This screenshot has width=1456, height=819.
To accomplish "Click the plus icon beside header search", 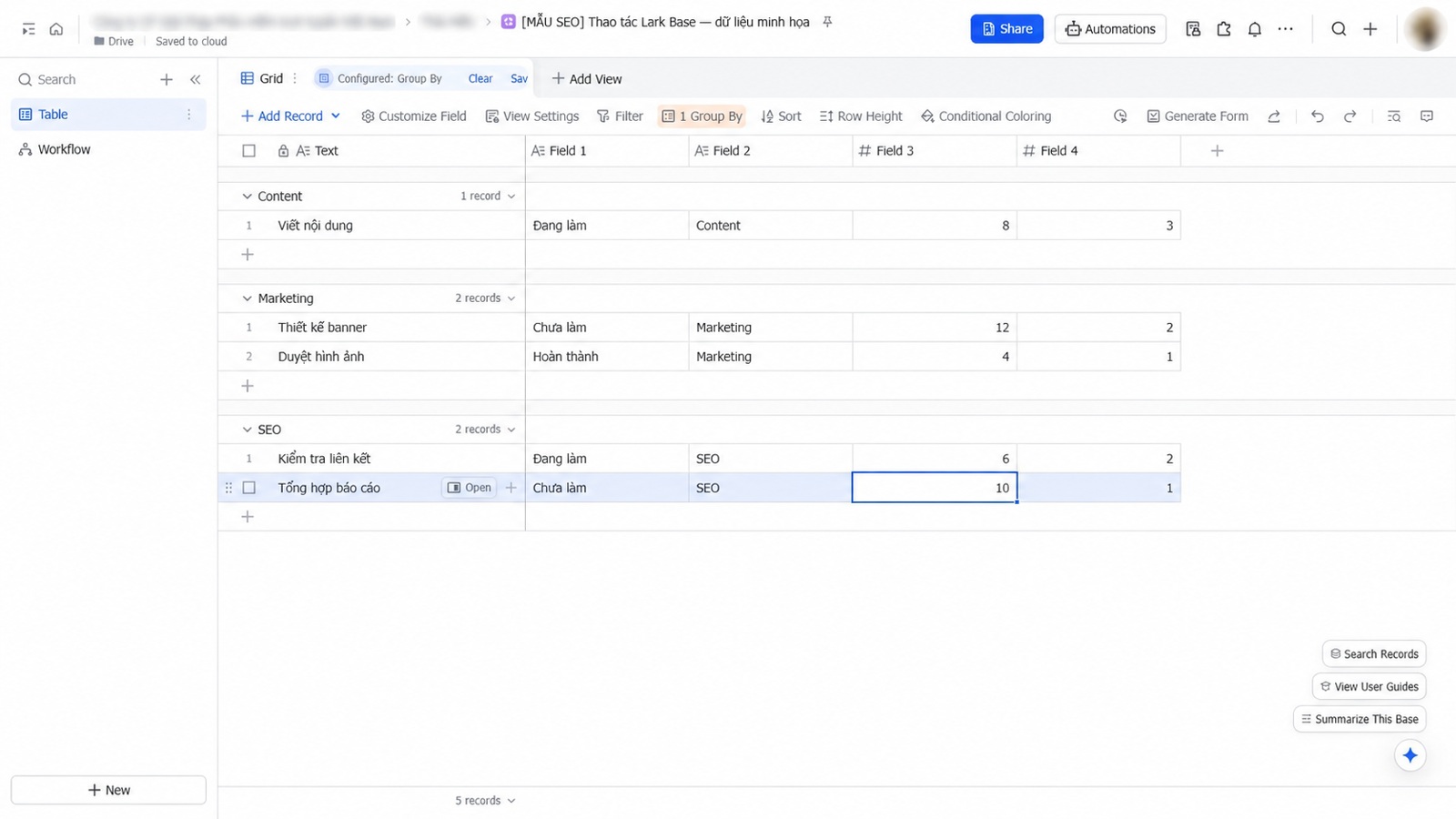I will (x=1370, y=29).
